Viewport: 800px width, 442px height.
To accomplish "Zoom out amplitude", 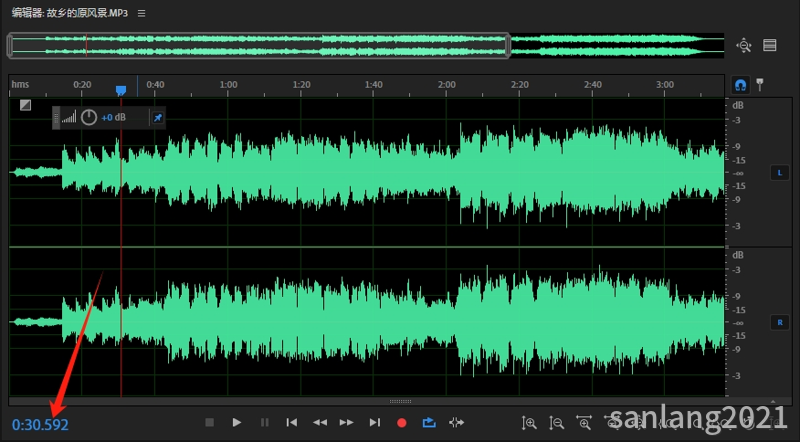I will tap(557, 423).
